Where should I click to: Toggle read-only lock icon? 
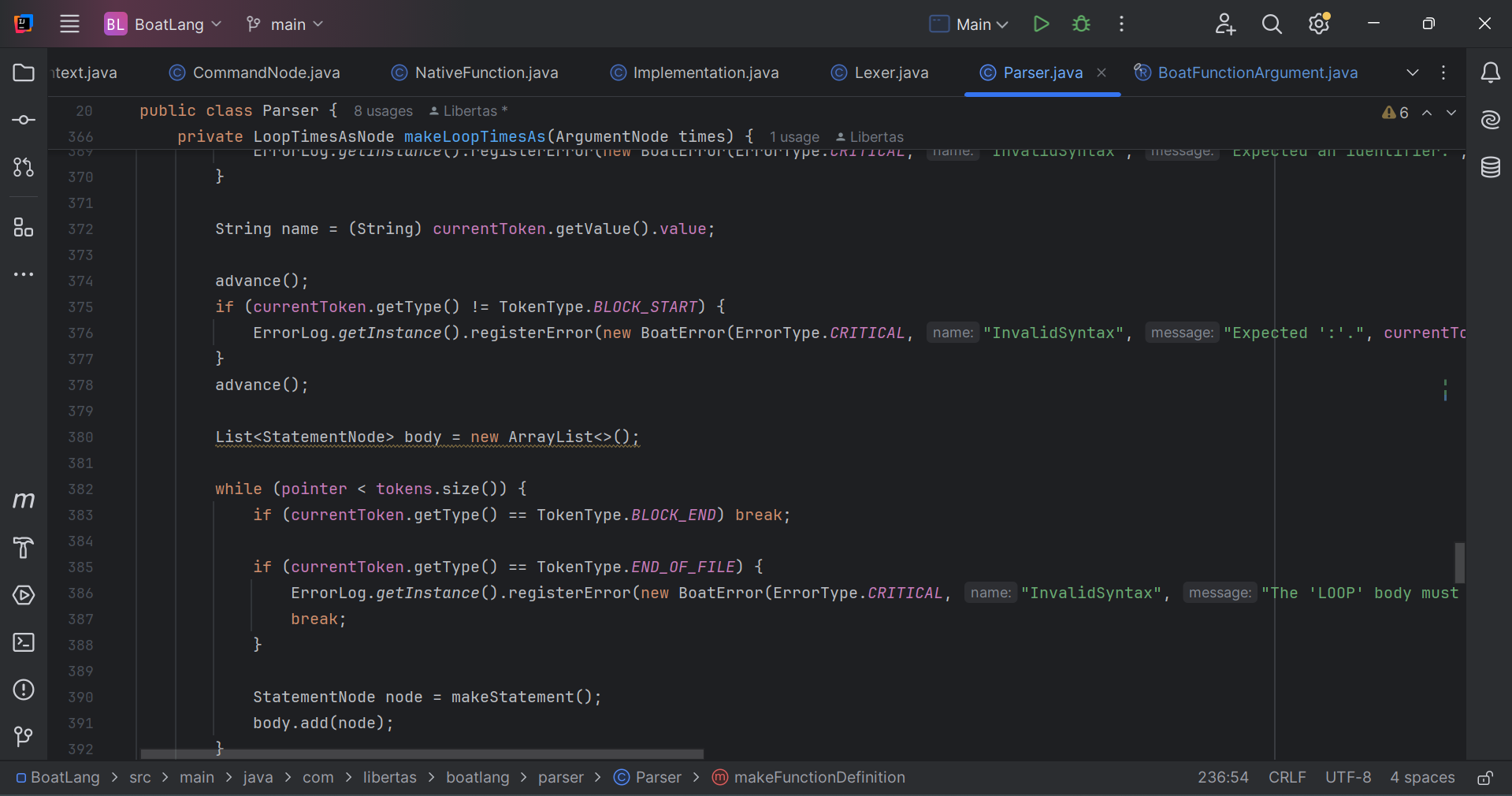click(1484, 778)
